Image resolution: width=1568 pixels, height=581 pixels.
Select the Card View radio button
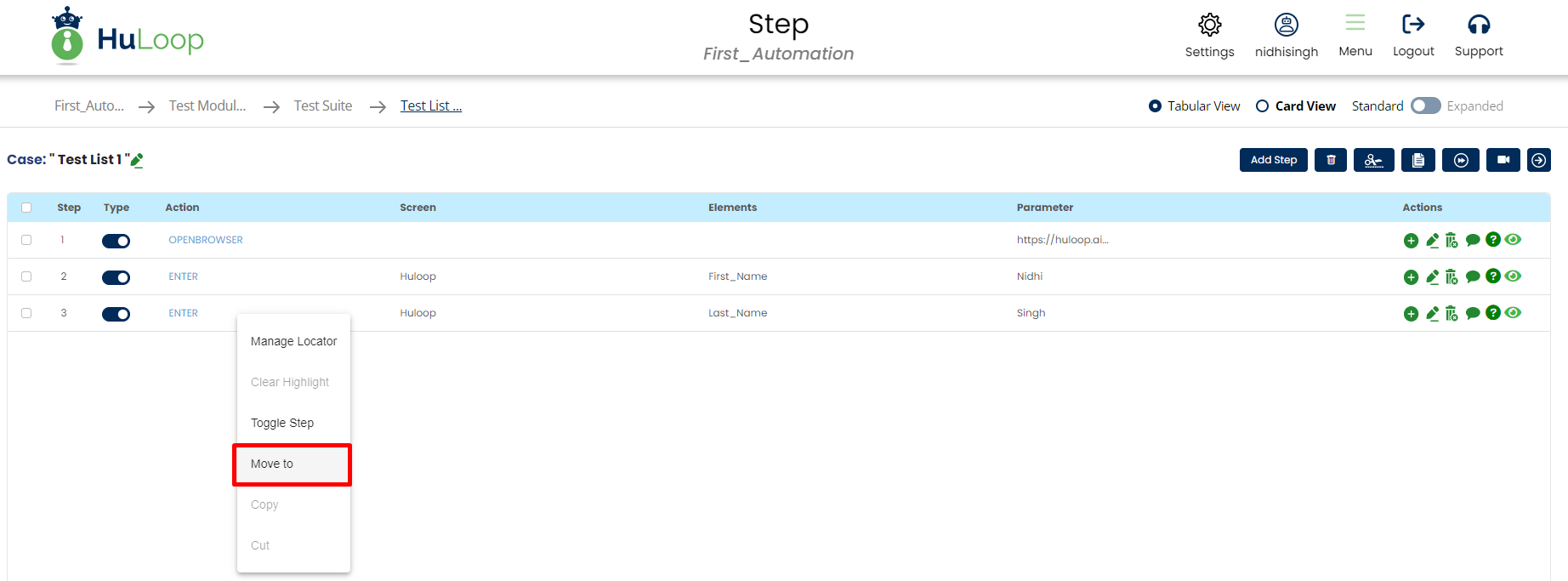click(1263, 106)
